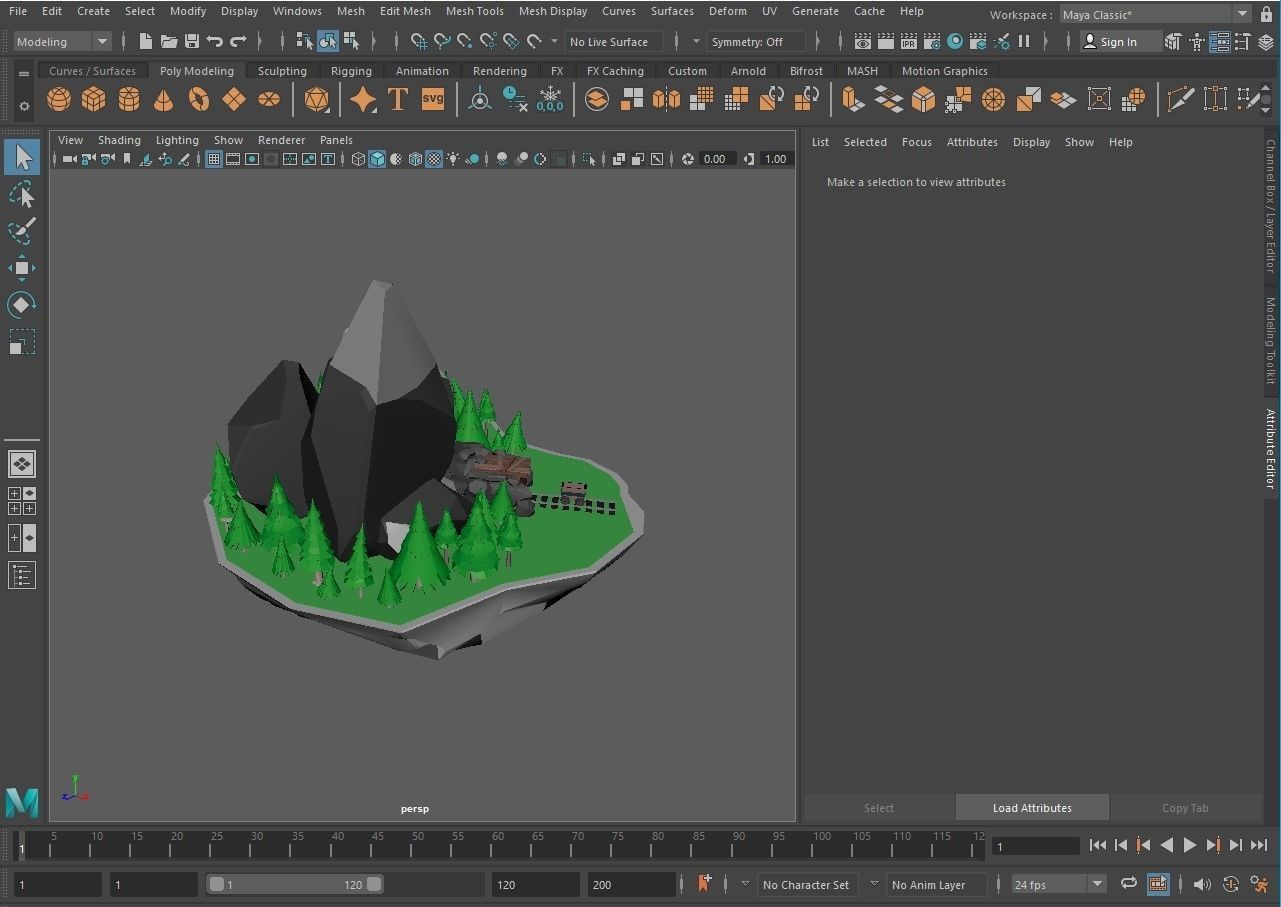Open the Attribute Editor Focus menu

coord(916,142)
